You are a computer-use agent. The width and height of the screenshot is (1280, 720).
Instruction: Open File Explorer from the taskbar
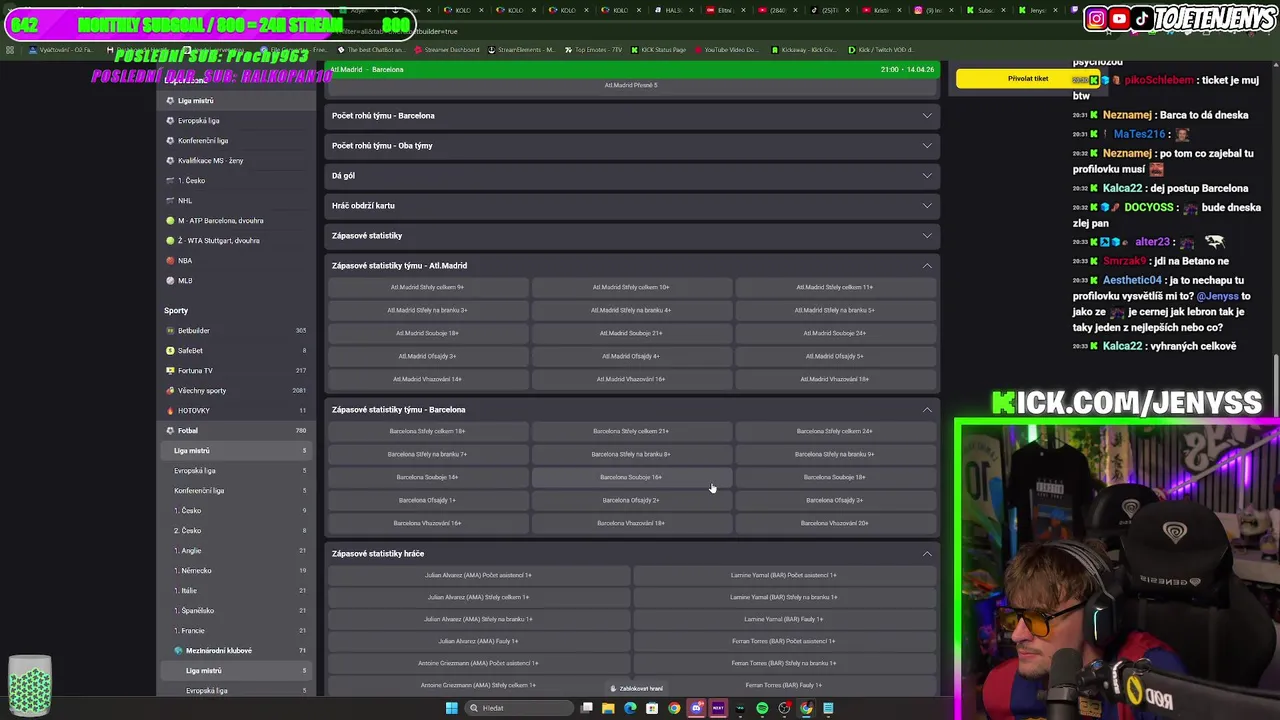click(608, 708)
